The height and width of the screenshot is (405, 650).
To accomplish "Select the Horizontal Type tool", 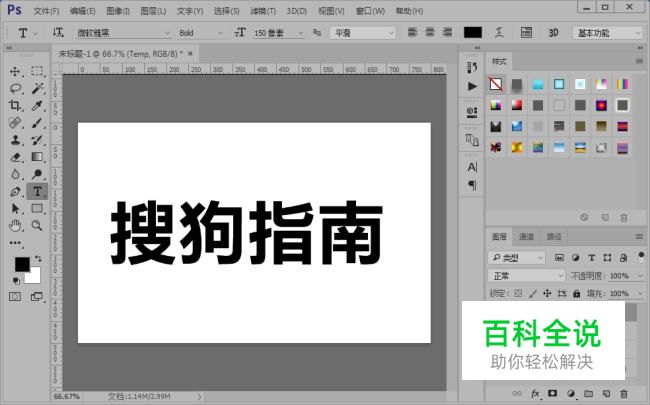I will coord(37,192).
